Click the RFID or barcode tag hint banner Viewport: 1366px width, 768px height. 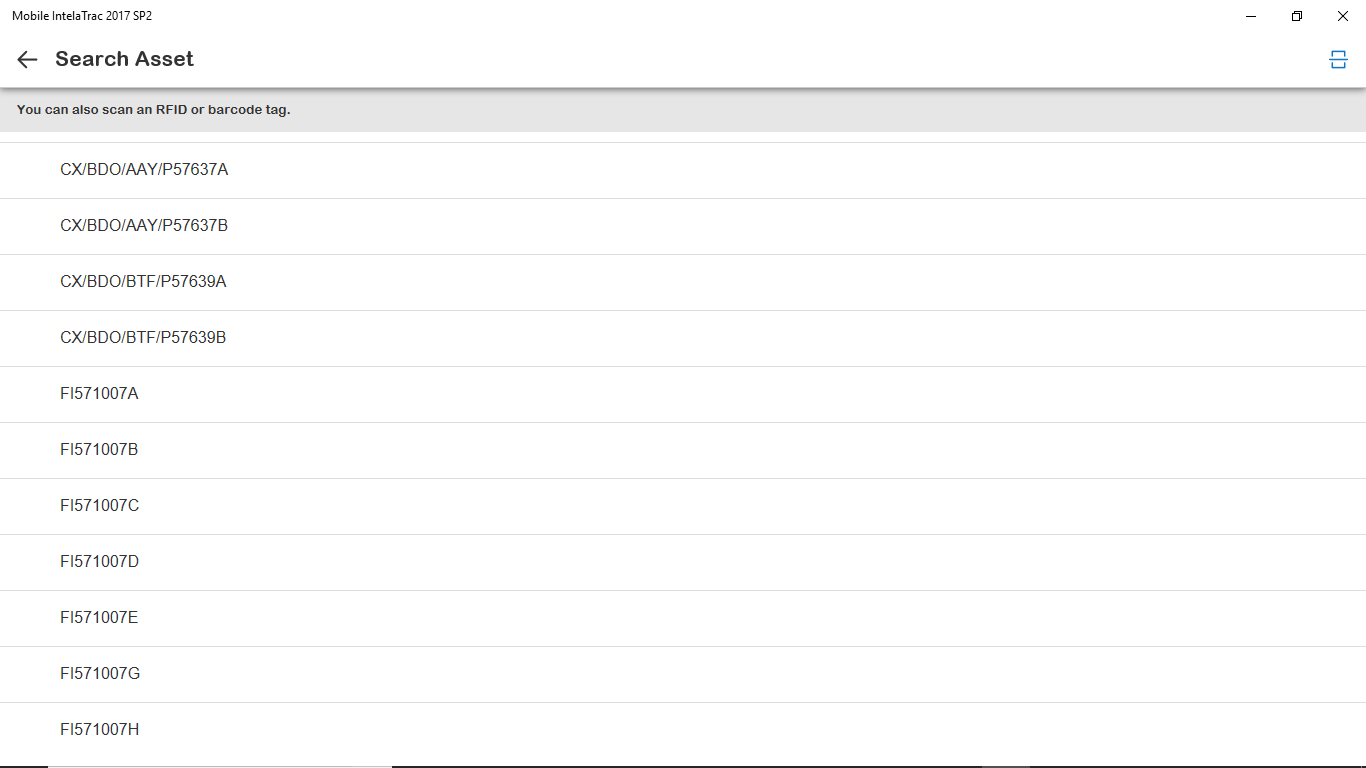pyautogui.click(x=683, y=110)
